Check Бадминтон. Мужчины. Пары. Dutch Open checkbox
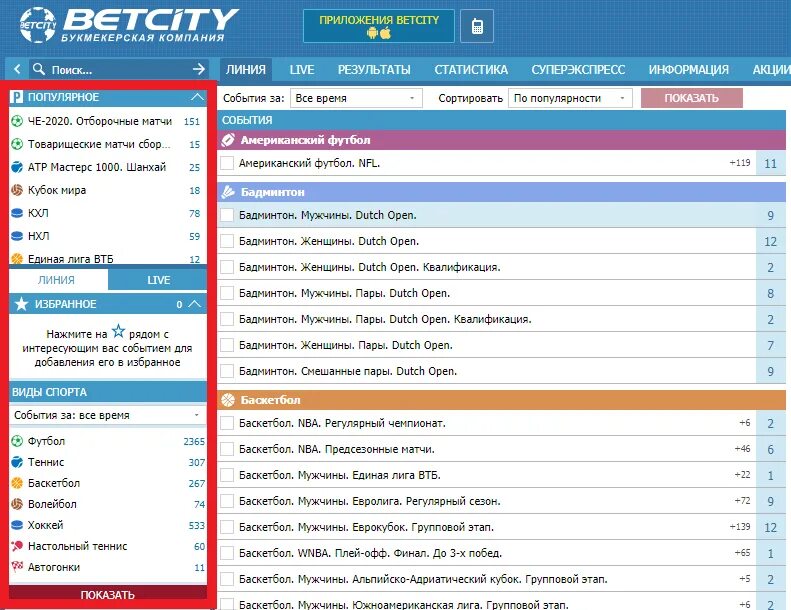 [x=227, y=293]
